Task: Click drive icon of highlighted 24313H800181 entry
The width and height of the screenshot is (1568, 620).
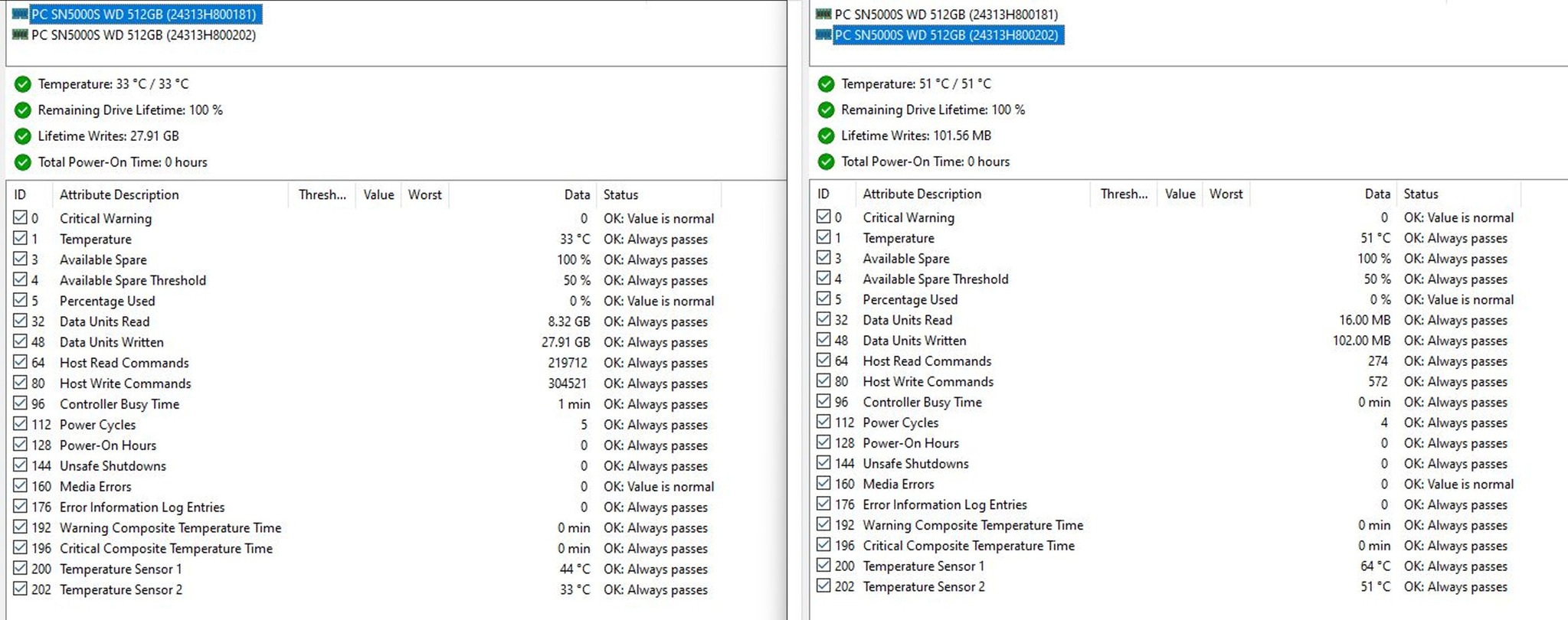Action: (x=20, y=15)
